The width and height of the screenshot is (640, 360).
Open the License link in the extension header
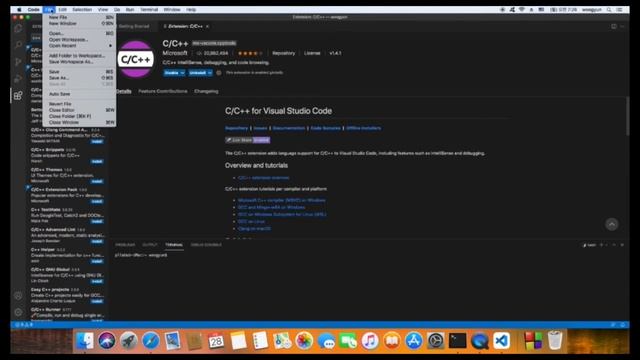pyautogui.click(x=312, y=53)
